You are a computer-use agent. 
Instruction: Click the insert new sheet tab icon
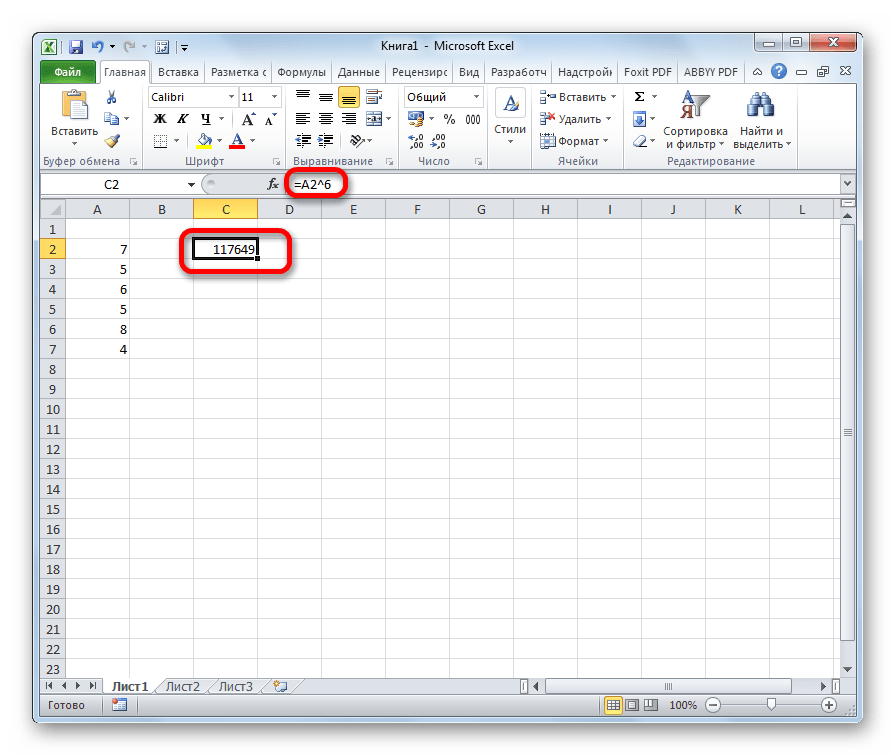coord(281,686)
